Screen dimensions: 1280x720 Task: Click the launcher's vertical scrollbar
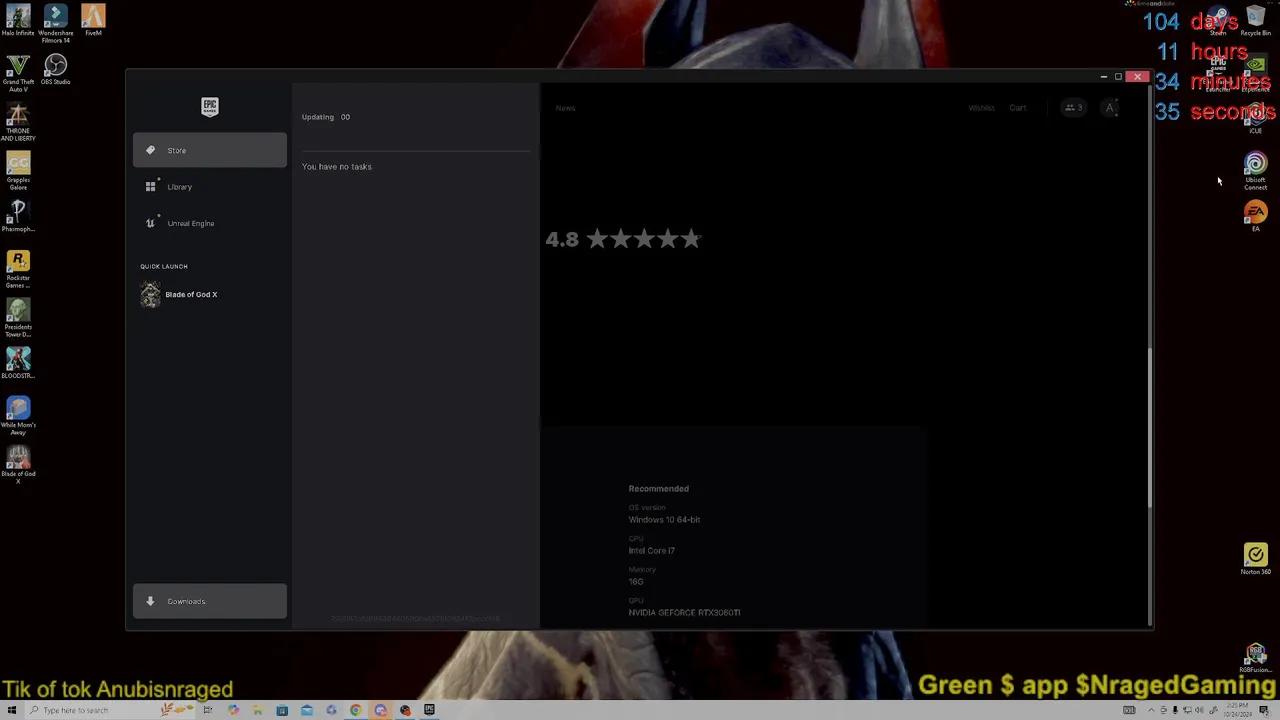tap(1150, 427)
